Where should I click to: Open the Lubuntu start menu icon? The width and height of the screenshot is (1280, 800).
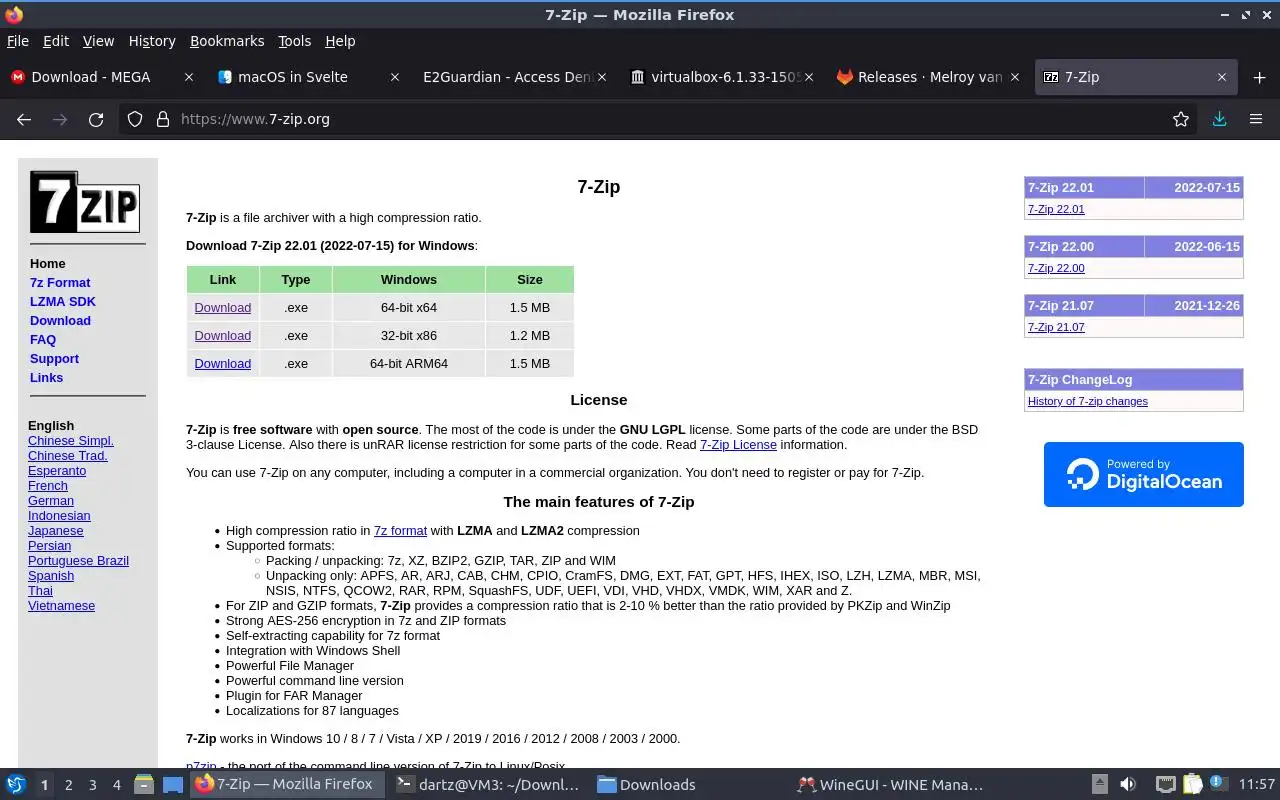pos(16,785)
